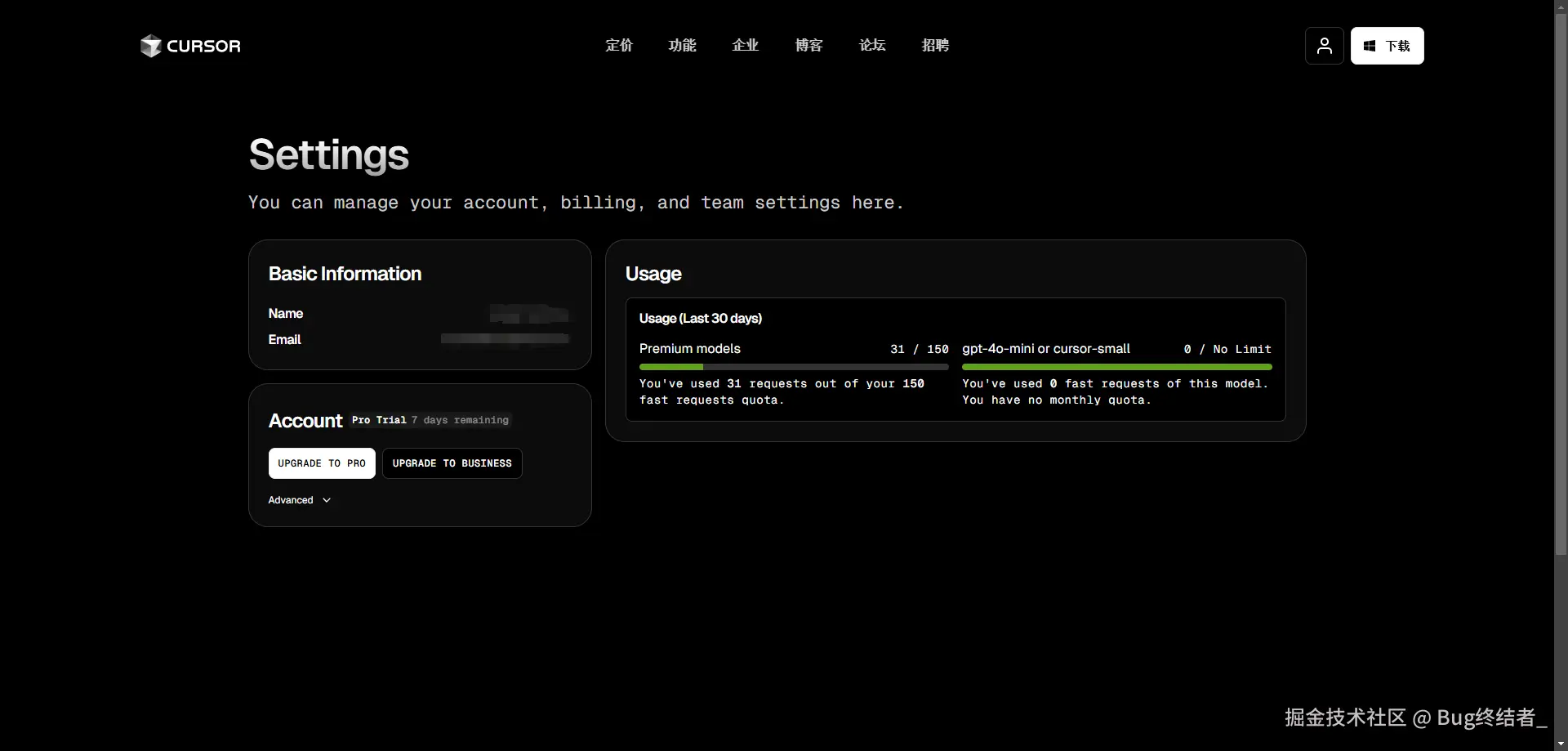Select the 企业 enterprise menu item

pyautogui.click(x=746, y=46)
